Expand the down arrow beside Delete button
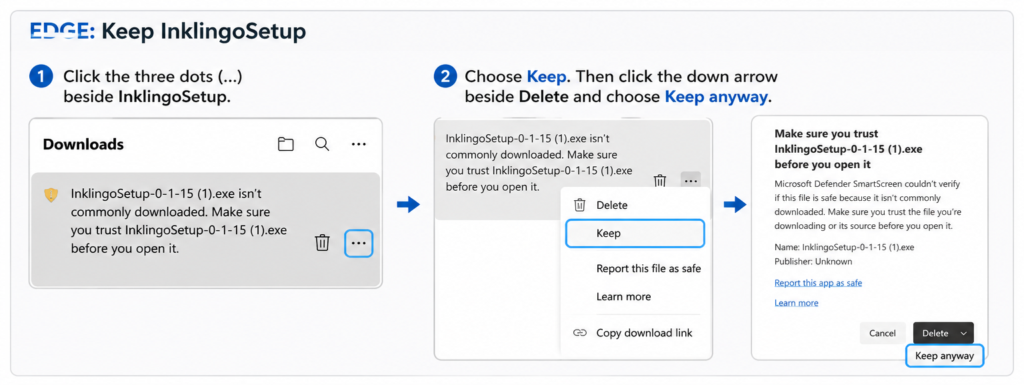Viewport: 1024px width, 385px height. [x=964, y=333]
